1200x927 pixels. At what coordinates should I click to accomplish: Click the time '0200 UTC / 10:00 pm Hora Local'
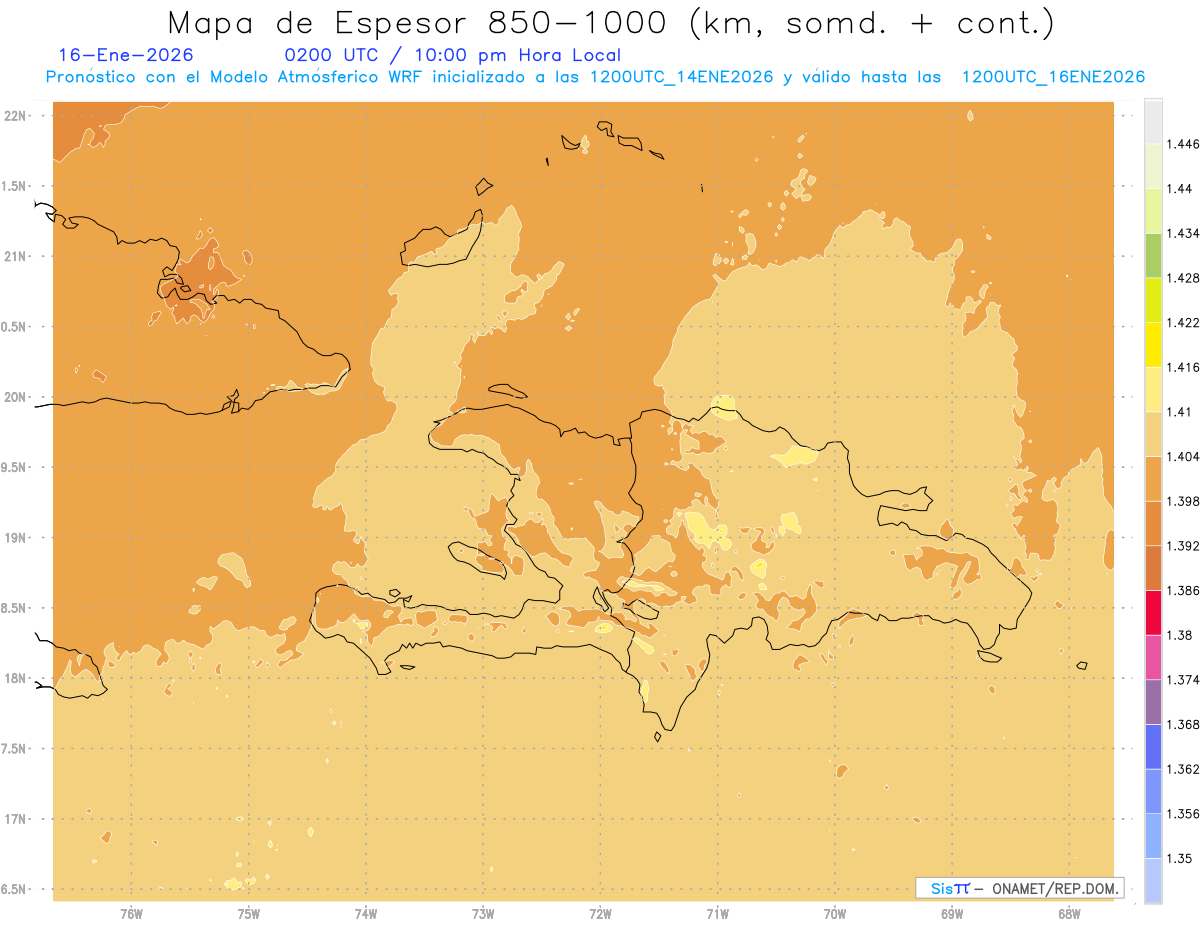452,55
